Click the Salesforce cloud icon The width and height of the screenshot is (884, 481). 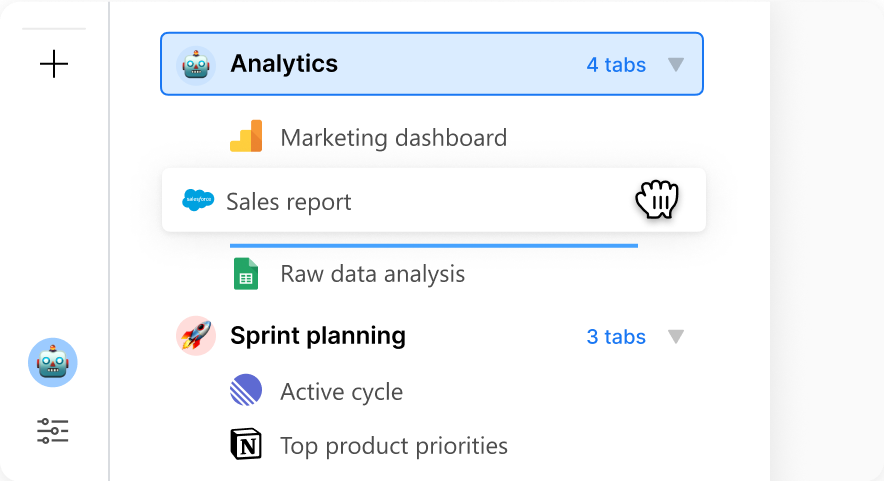click(x=198, y=200)
